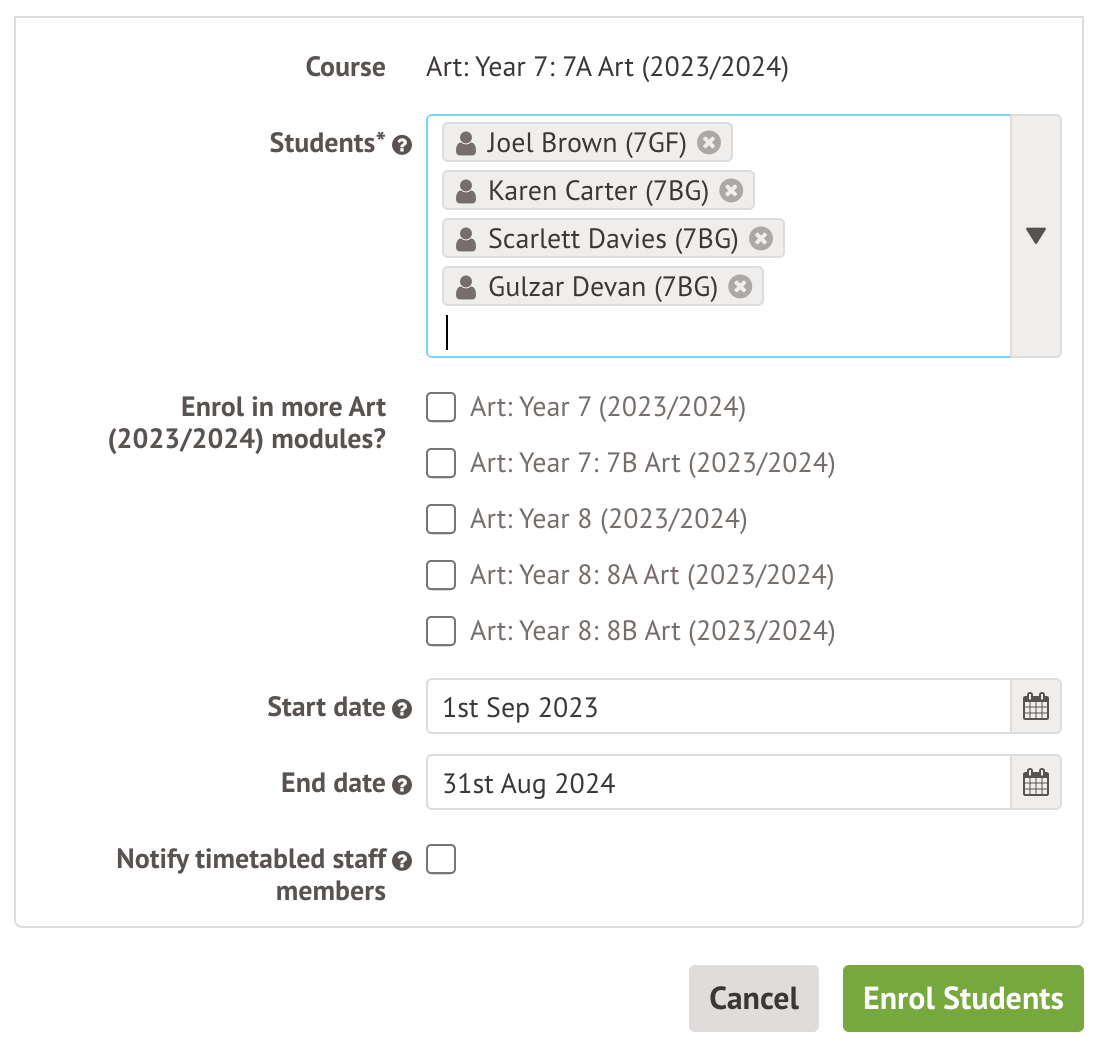Viewport: 1102px width, 1048px height.
Task: Remove Scarlett Davies student tag
Action: click(x=761, y=239)
